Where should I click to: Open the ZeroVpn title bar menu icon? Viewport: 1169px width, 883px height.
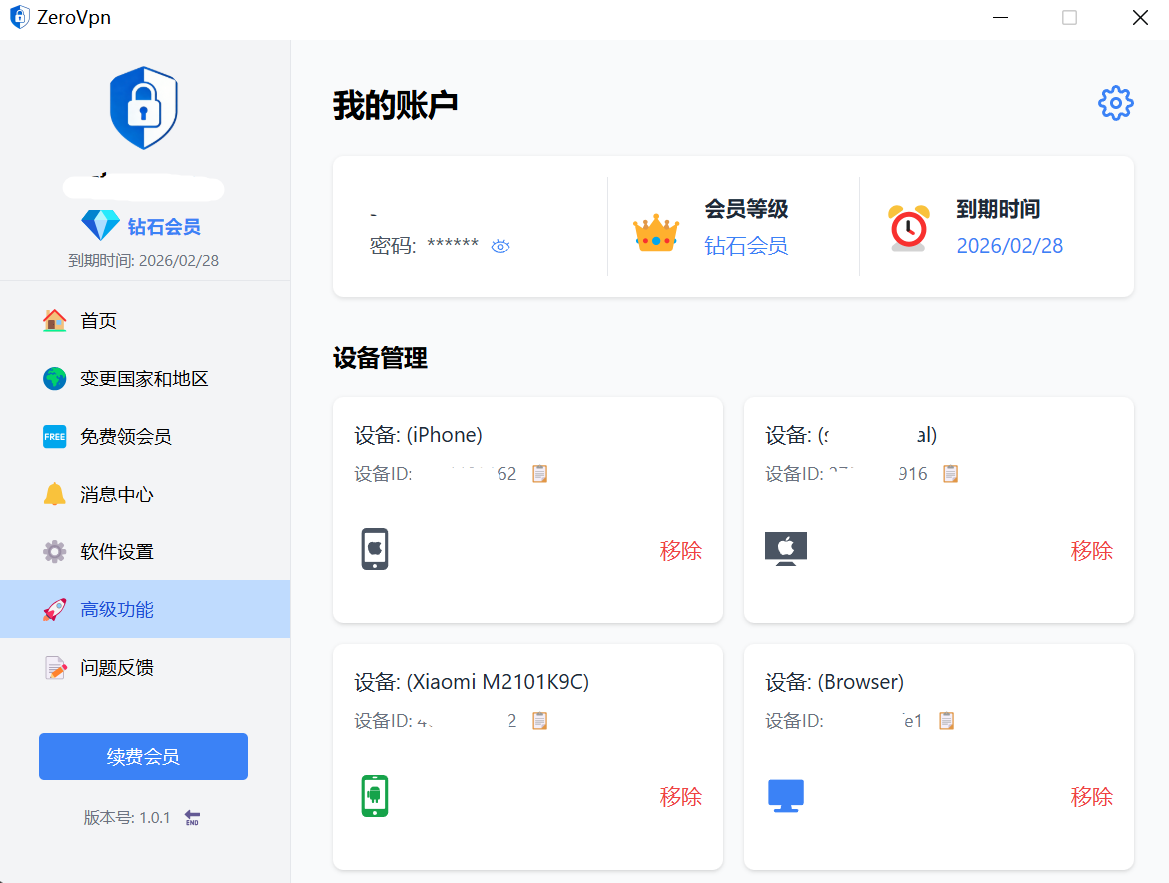click(18, 16)
